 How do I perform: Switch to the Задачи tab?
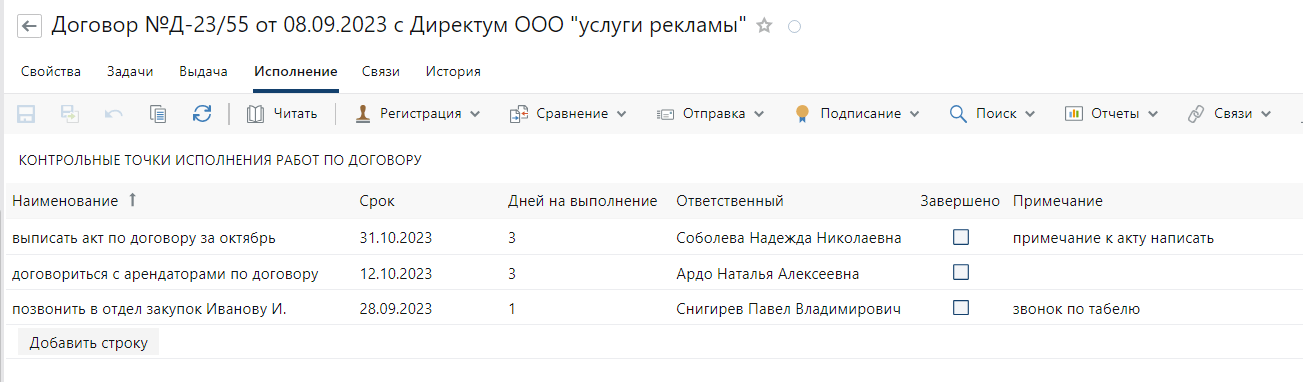(130, 71)
